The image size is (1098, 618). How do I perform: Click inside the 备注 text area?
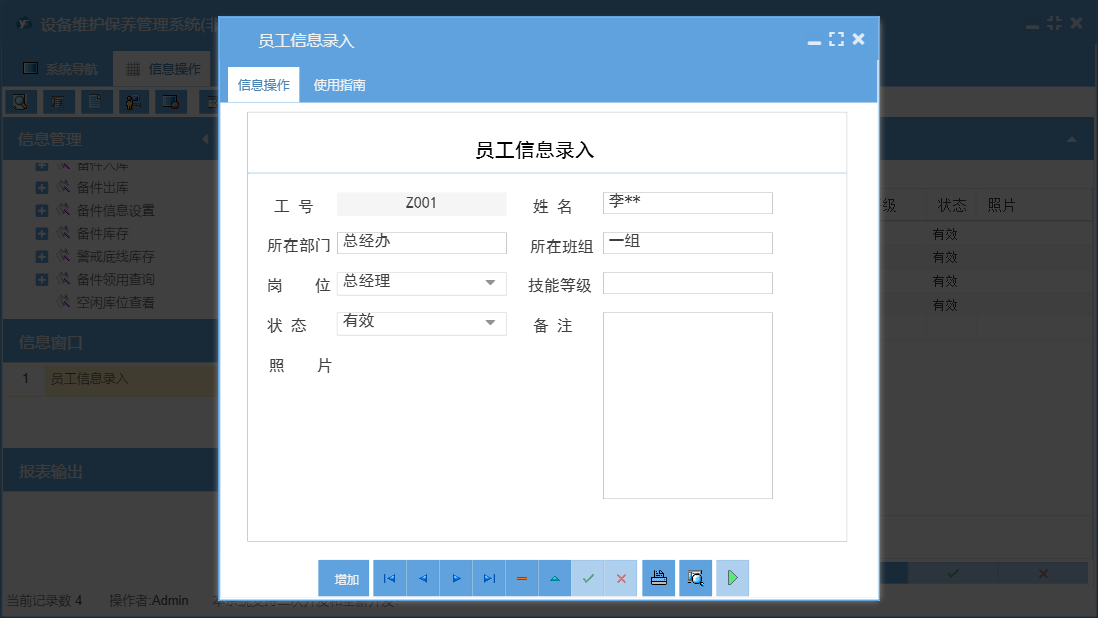687,405
